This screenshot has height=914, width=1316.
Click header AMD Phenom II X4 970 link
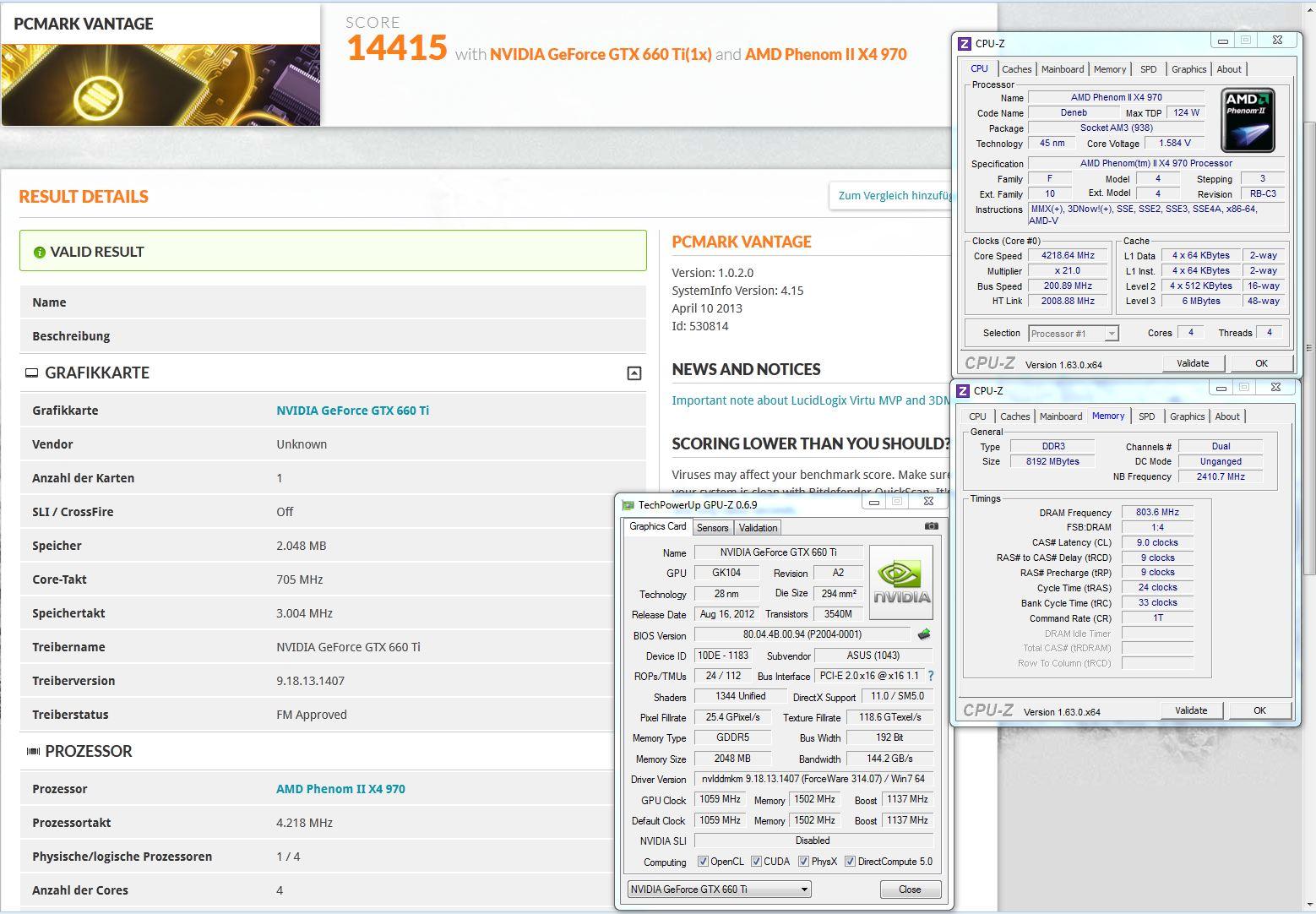click(x=825, y=54)
